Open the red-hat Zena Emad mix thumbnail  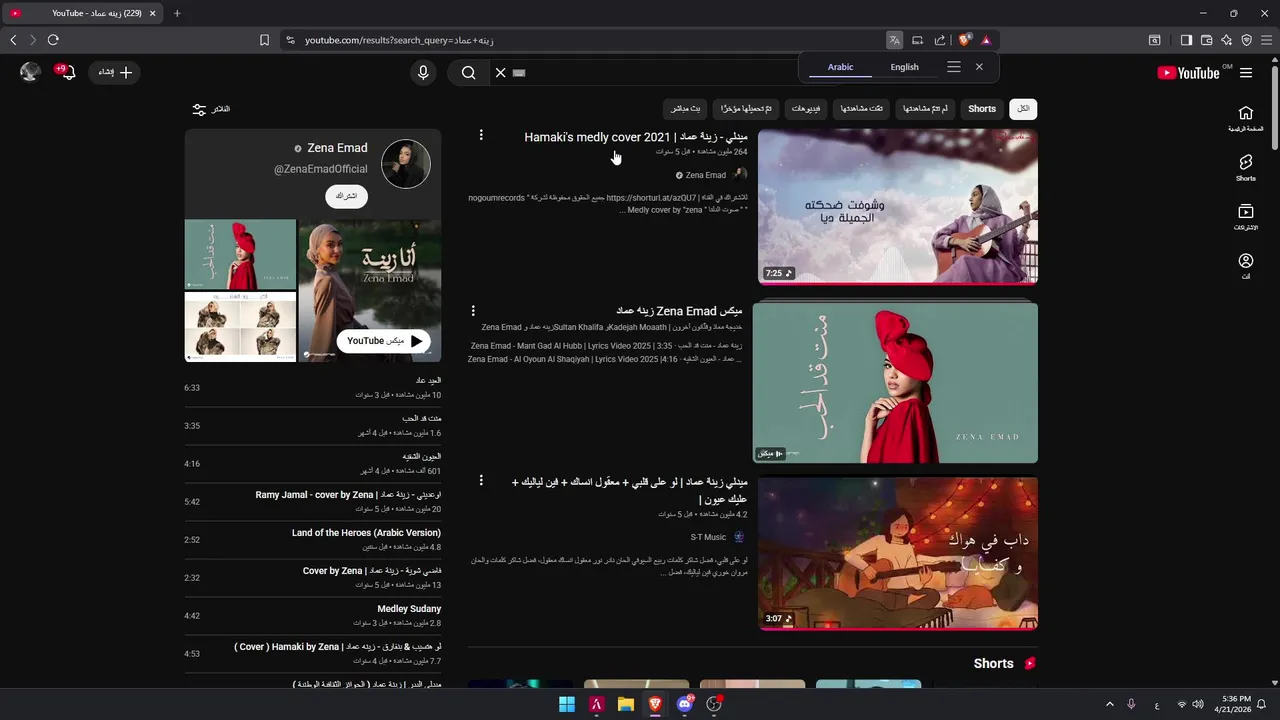[895, 383]
